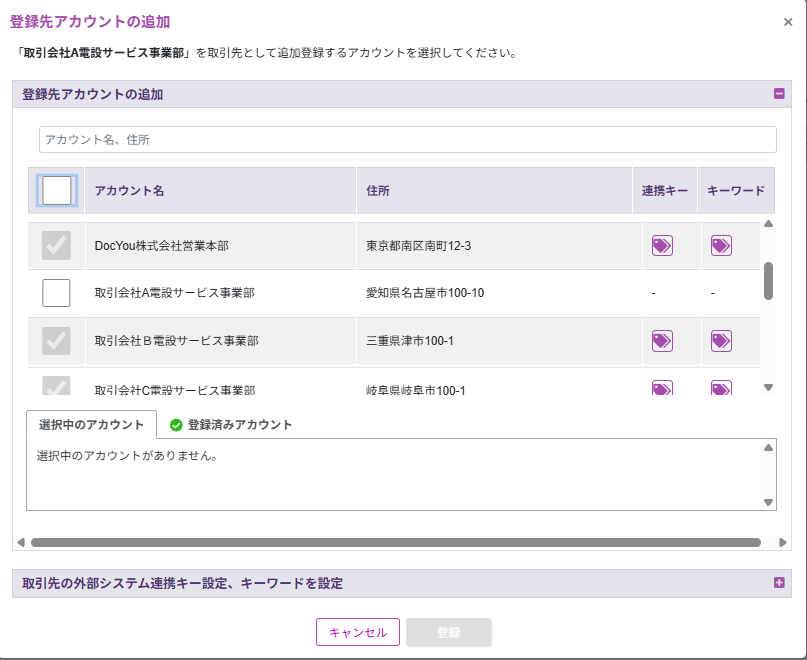
Task: Check the box for 取引会社A電設サービス事業部
Action: (57, 293)
